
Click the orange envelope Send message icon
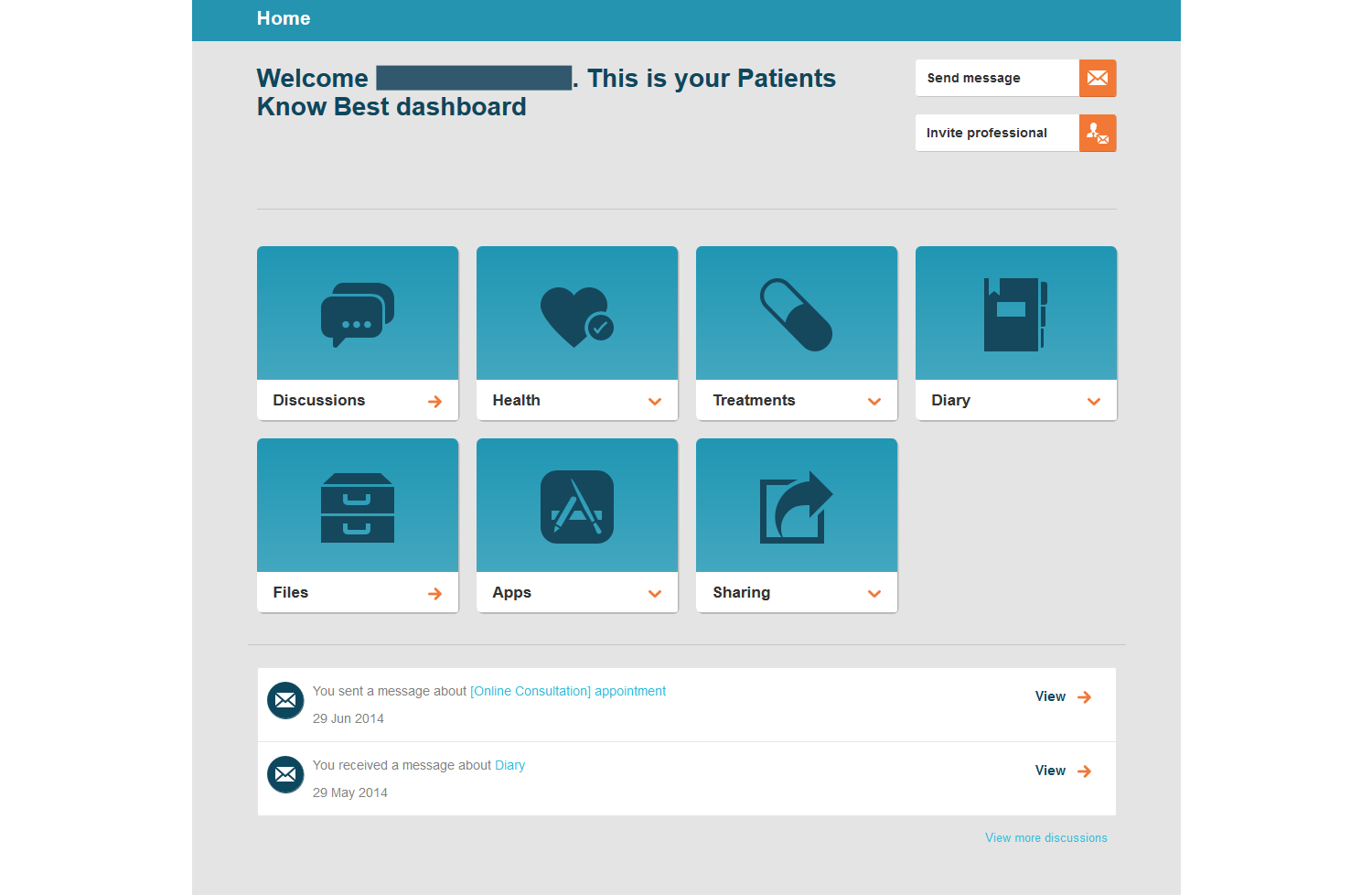point(1098,78)
